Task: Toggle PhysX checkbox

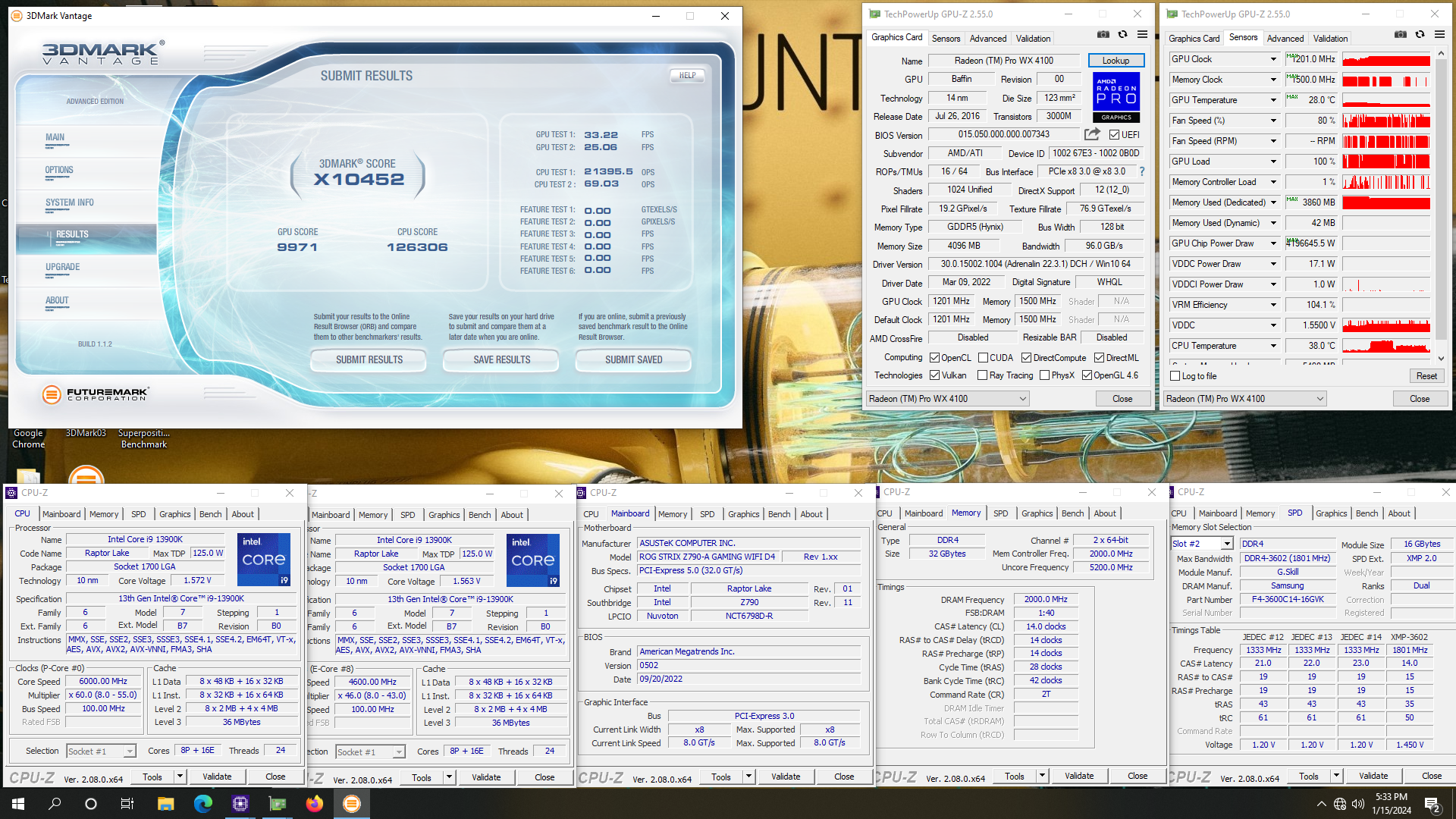Action: [x=1044, y=375]
